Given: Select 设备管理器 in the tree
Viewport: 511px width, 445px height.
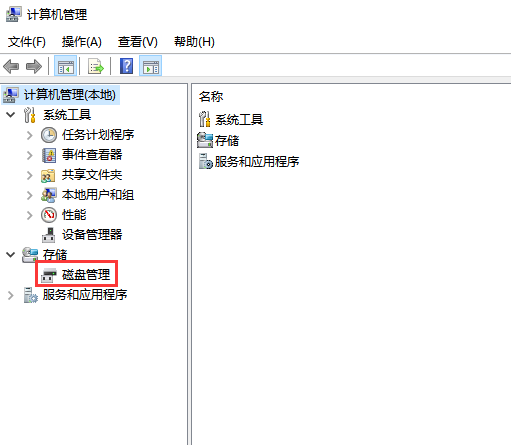Looking at the screenshot, I should [x=92, y=235].
